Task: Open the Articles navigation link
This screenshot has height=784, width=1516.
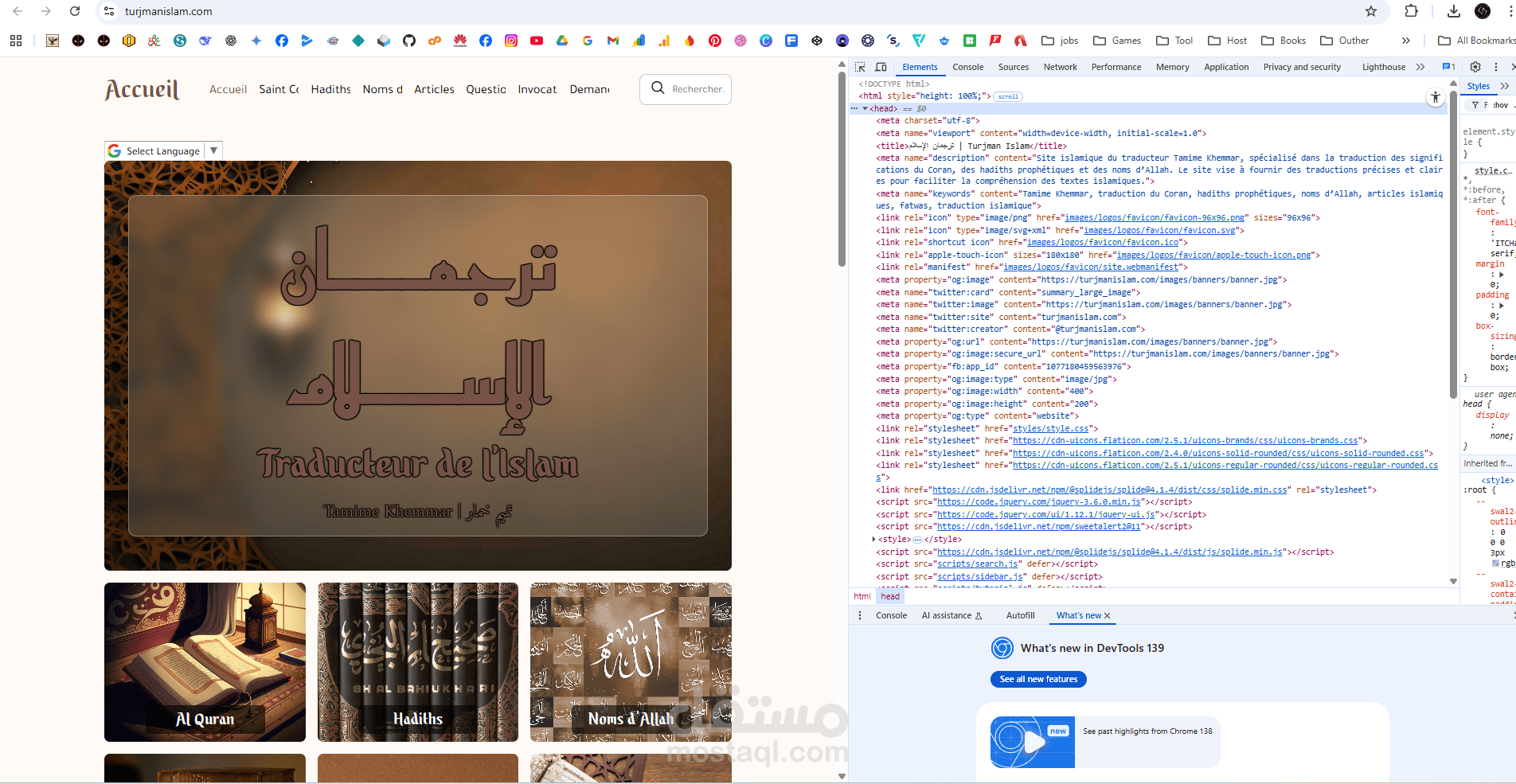Action: point(434,89)
